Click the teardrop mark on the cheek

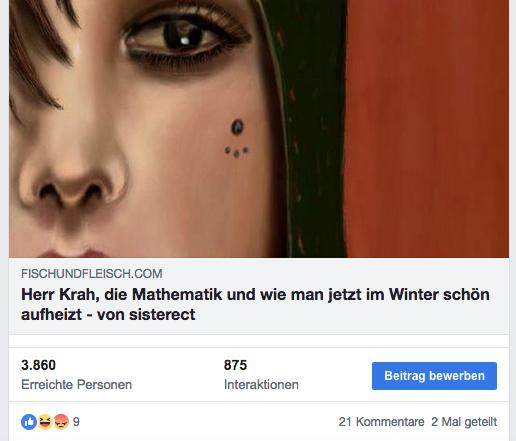pos(237,127)
